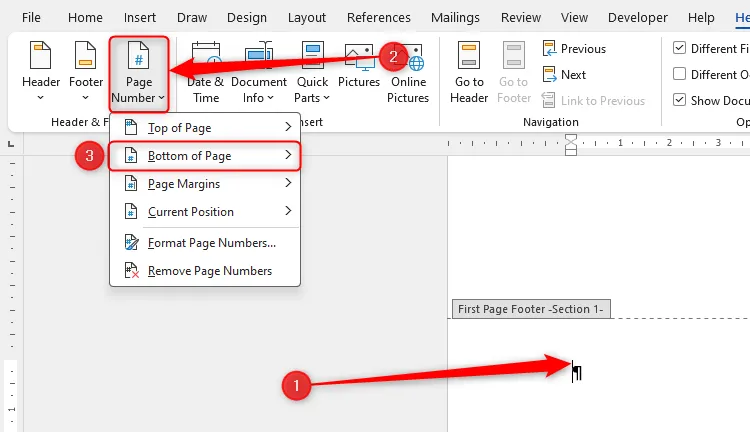The height and width of the screenshot is (432, 750).
Task: Select Bottom of Page menu entry
Action: (205, 156)
